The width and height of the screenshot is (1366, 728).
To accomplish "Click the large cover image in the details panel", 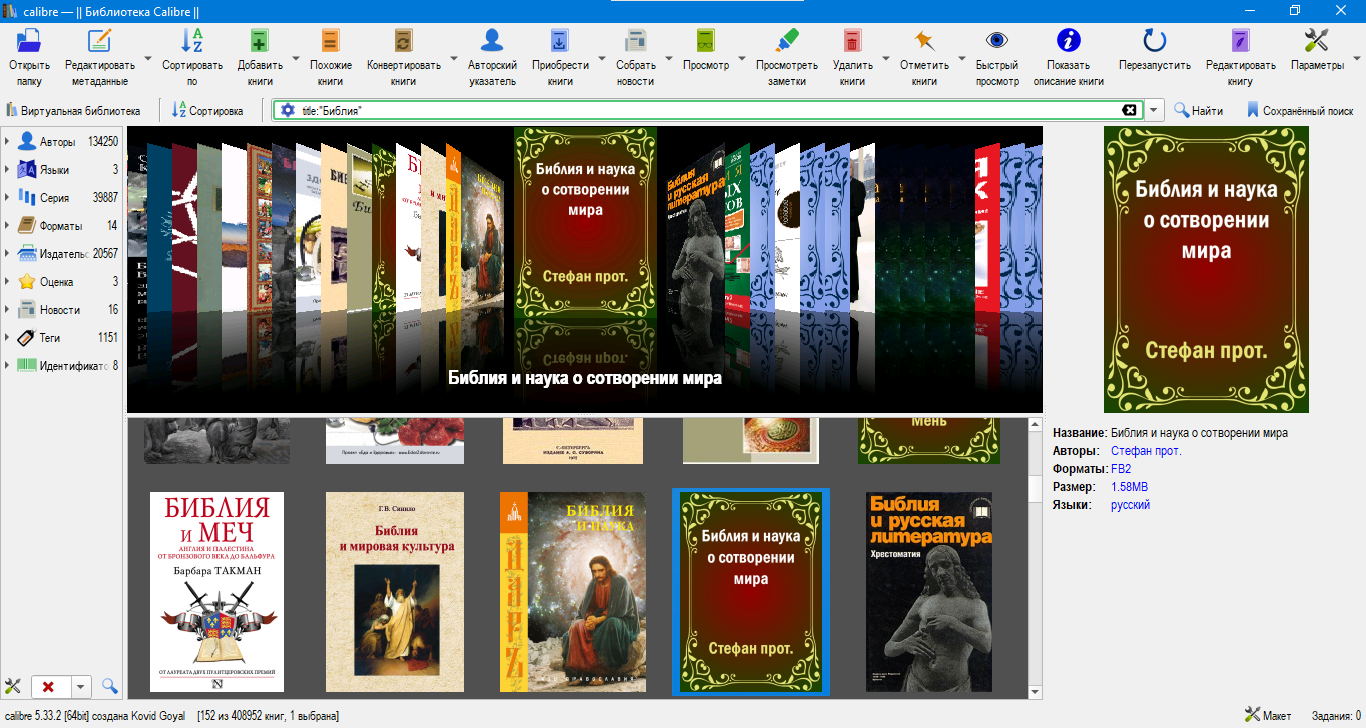I will [1206, 269].
